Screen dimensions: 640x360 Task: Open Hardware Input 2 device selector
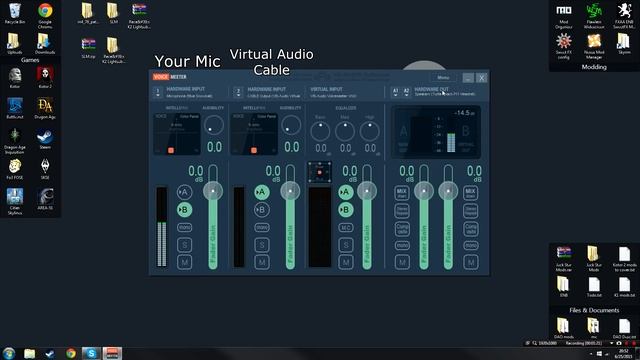click(x=238, y=92)
